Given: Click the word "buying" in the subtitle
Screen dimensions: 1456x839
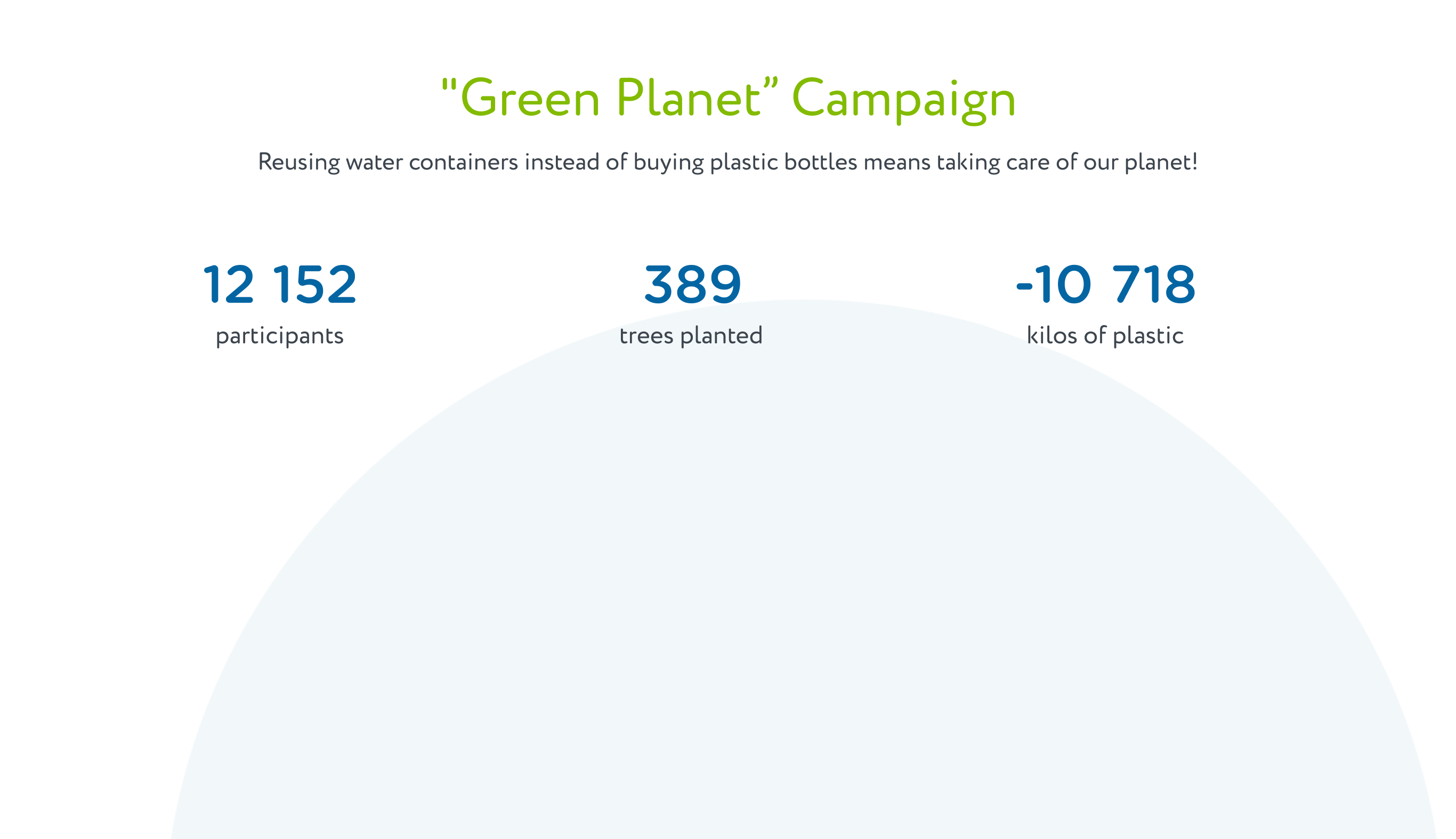Looking at the screenshot, I should tap(669, 163).
